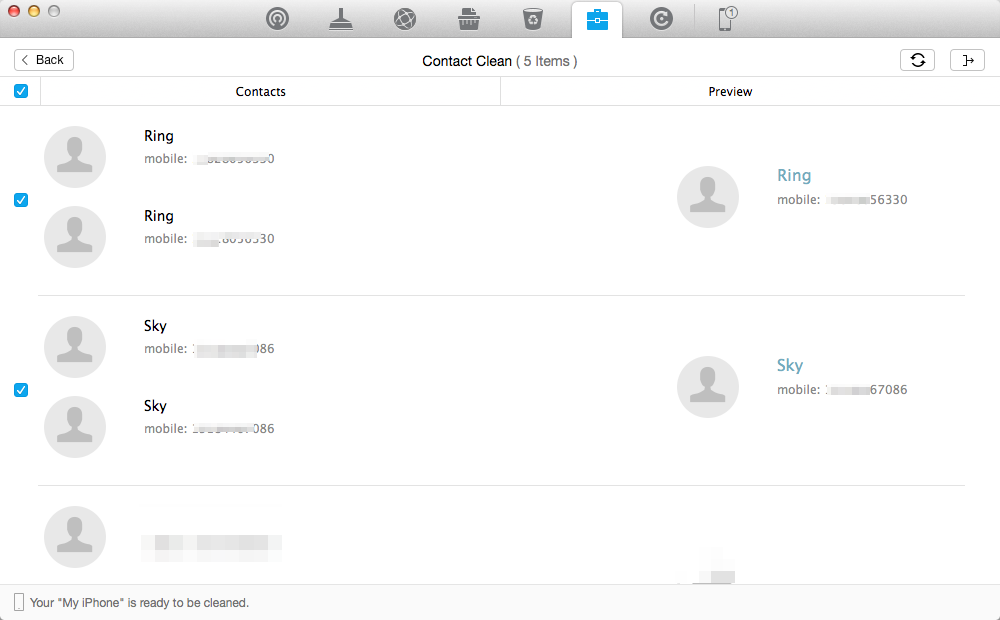Click the merged Sky preview avatar
Viewport: 1000px width, 620px height.
tap(708, 387)
